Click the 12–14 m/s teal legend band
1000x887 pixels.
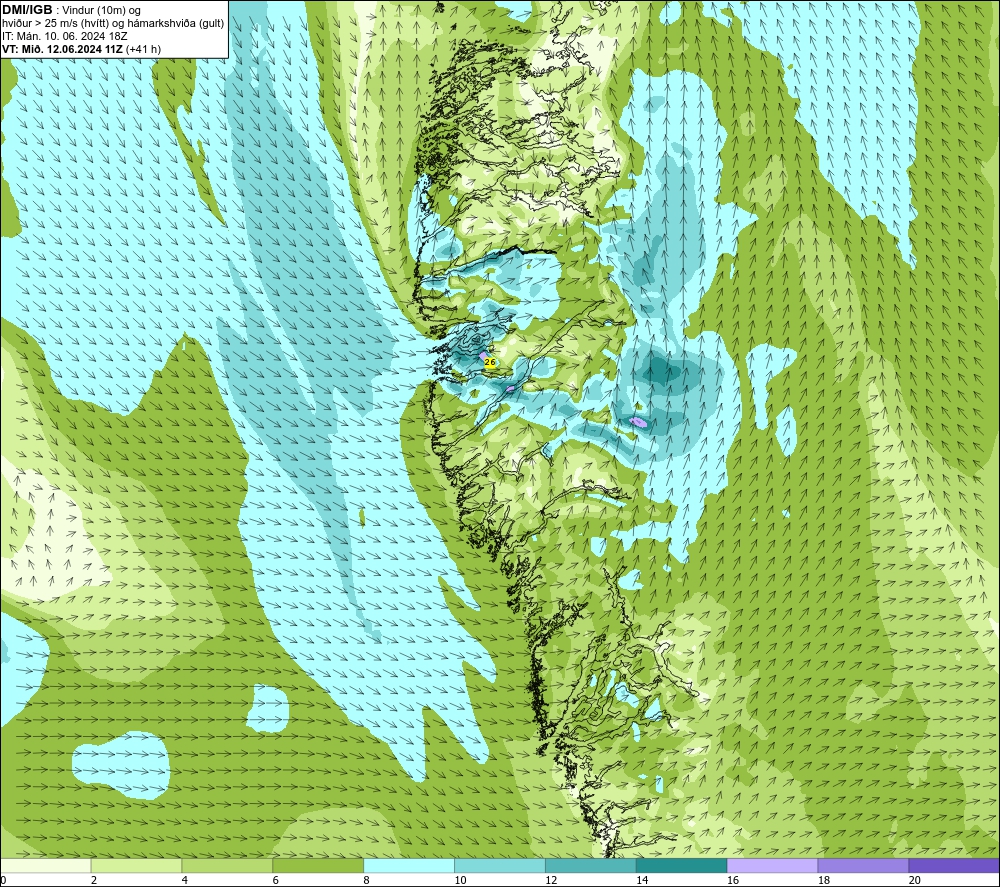(591, 866)
